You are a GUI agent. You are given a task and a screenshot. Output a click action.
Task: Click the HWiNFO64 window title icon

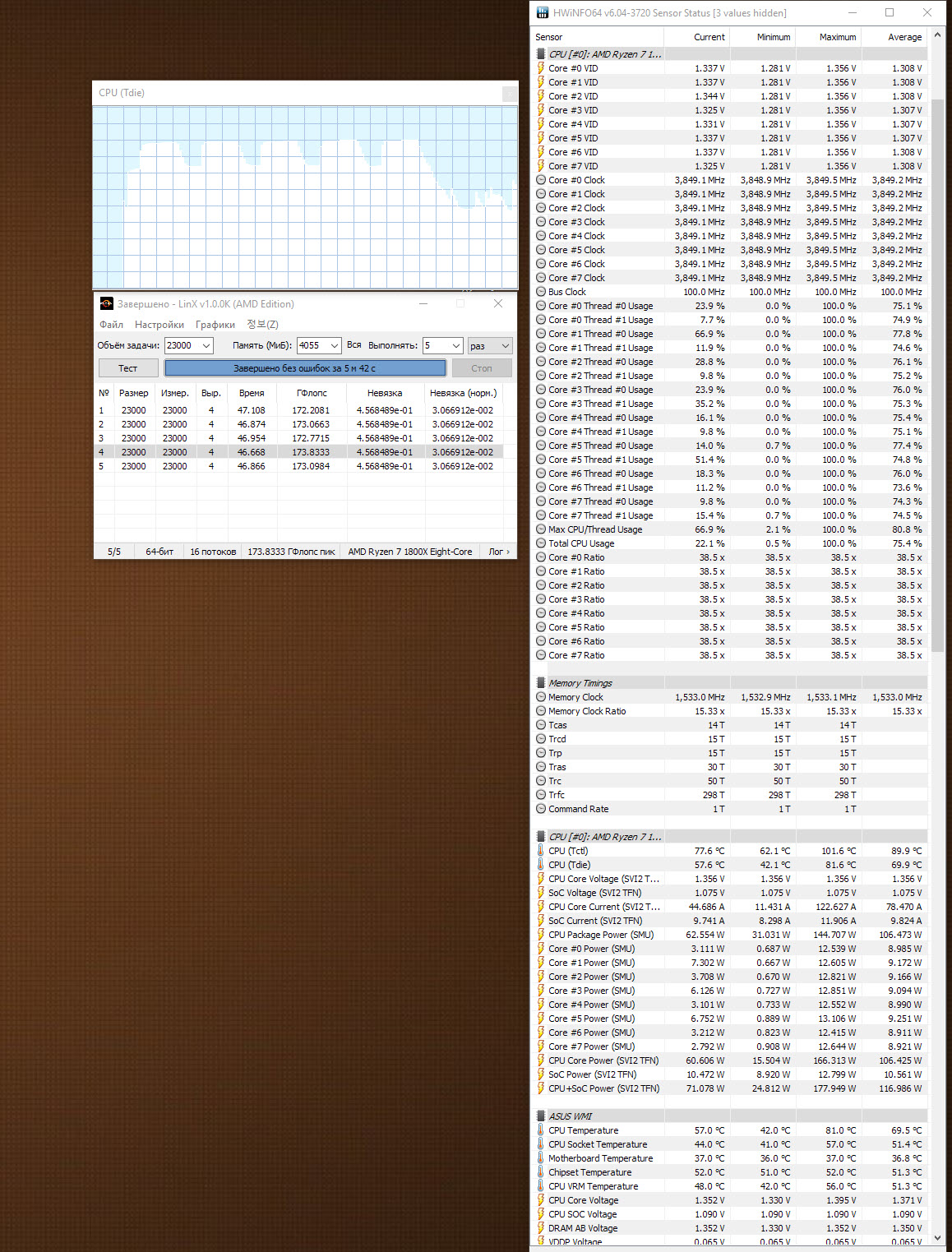pyautogui.click(x=543, y=12)
